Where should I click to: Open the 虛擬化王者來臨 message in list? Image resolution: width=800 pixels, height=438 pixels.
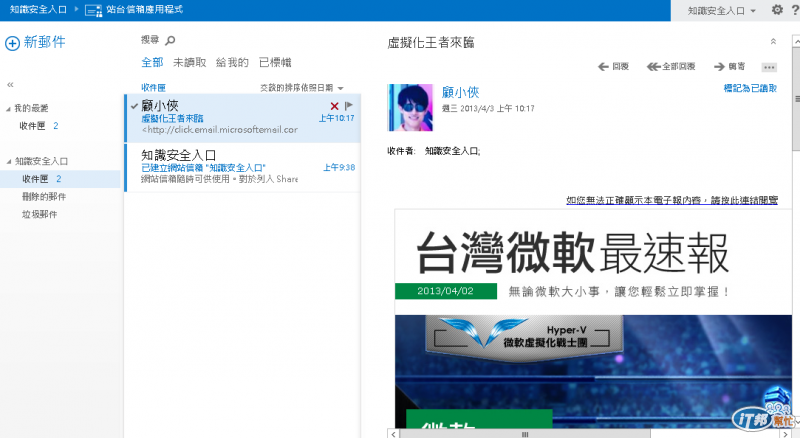(x=243, y=118)
